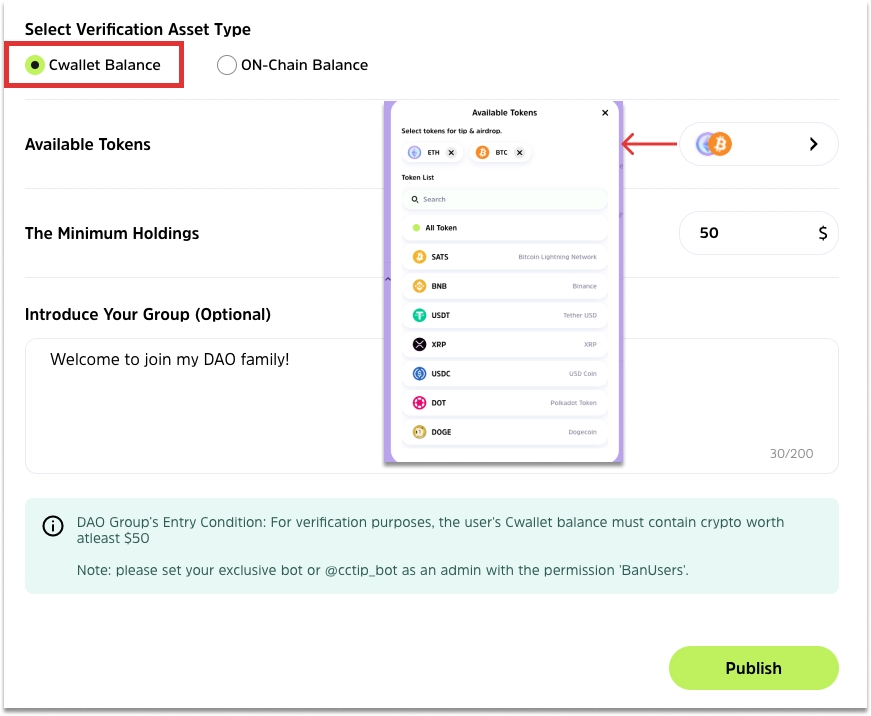The height and width of the screenshot is (716, 871).
Task: Remove the ETH token chip
Action: [451, 153]
